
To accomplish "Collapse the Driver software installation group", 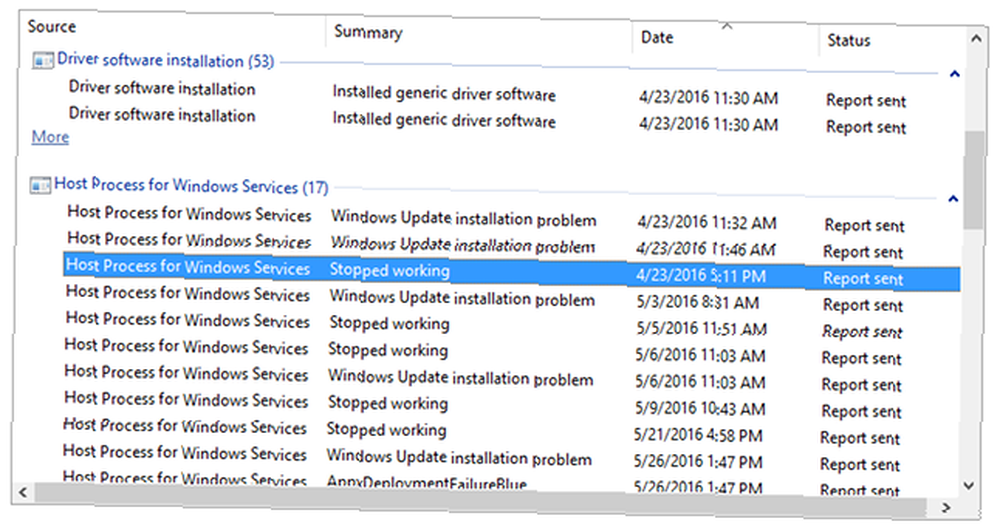I will pos(955,74).
